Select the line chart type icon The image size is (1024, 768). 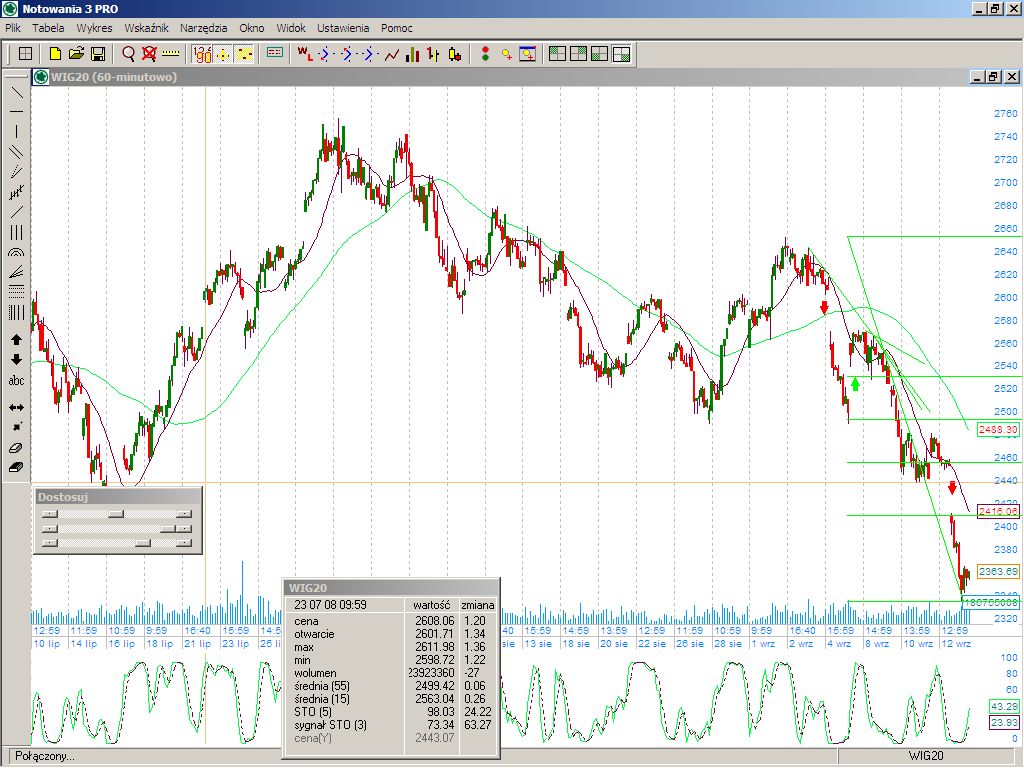point(392,54)
